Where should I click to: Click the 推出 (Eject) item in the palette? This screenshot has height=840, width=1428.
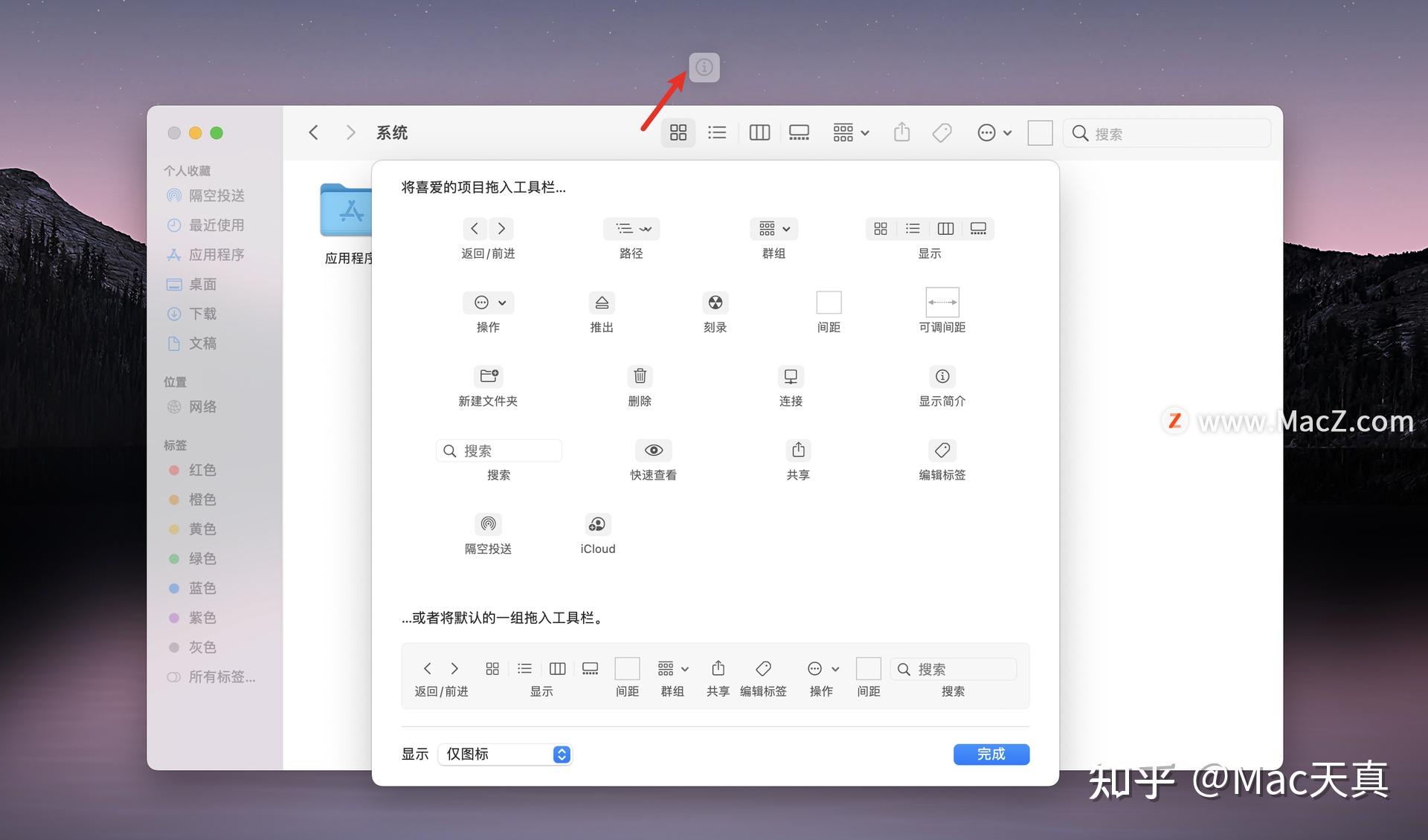[x=602, y=303]
